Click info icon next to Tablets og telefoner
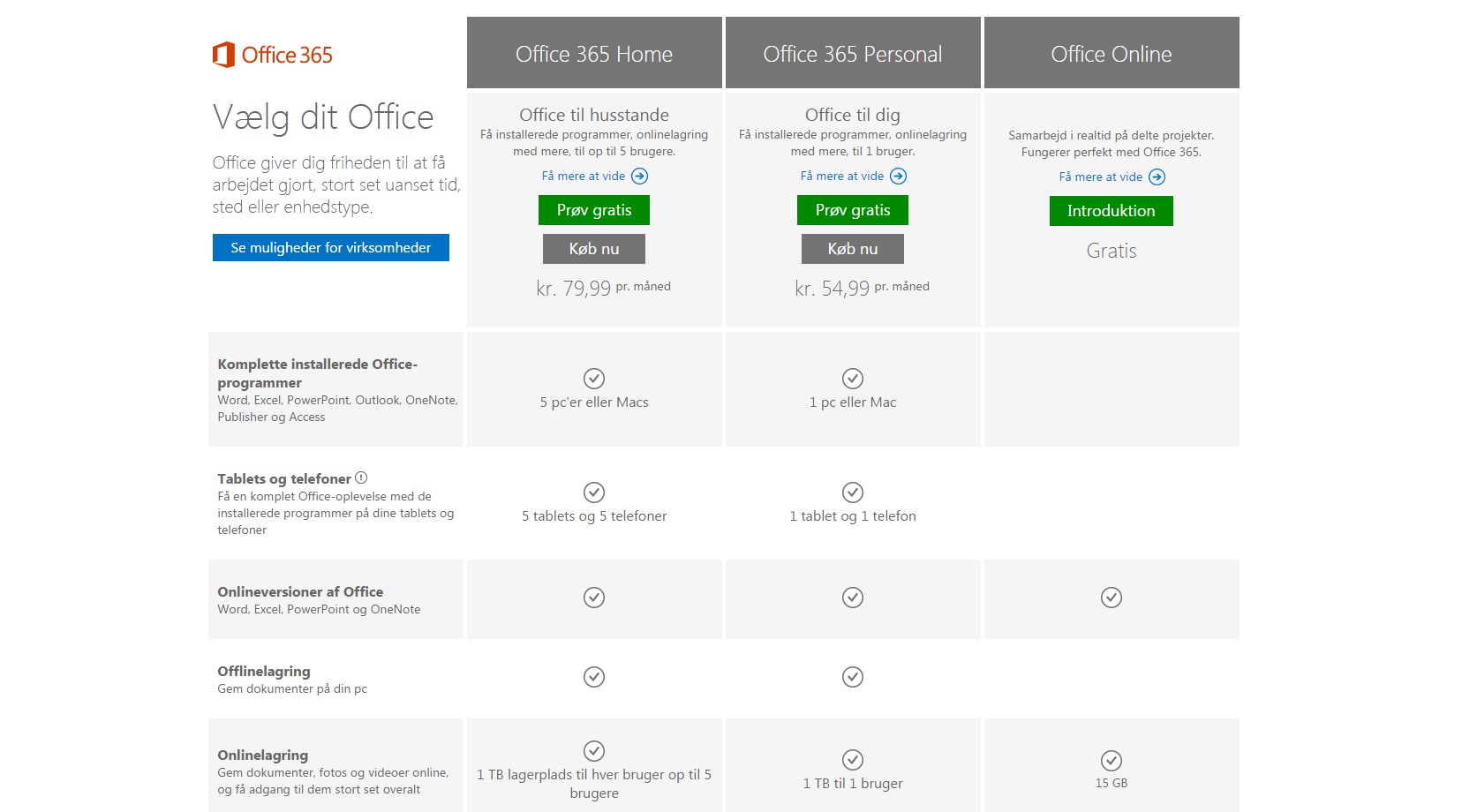Image resolution: width=1462 pixels, height=812 pixels. click(361, 478)
